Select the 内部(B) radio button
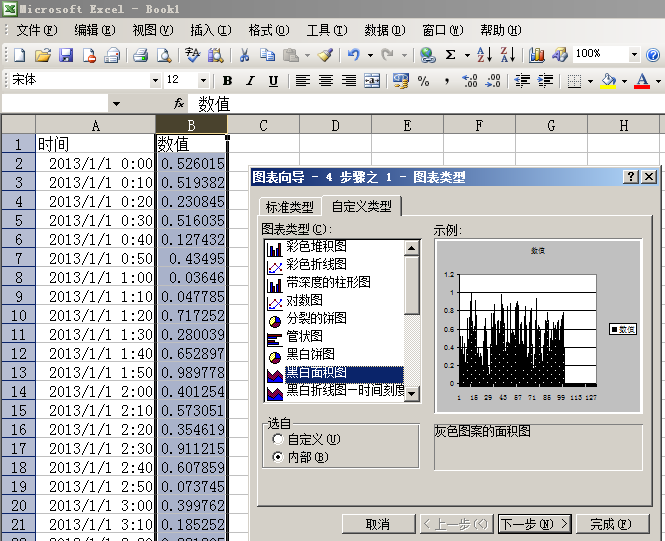Viewport: 665px width, 541px height. [277, 457]
